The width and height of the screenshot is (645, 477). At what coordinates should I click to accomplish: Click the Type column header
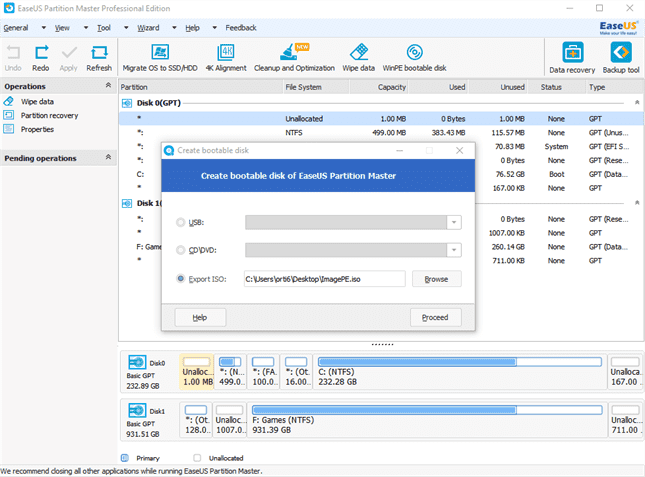[x=615, y=87]
